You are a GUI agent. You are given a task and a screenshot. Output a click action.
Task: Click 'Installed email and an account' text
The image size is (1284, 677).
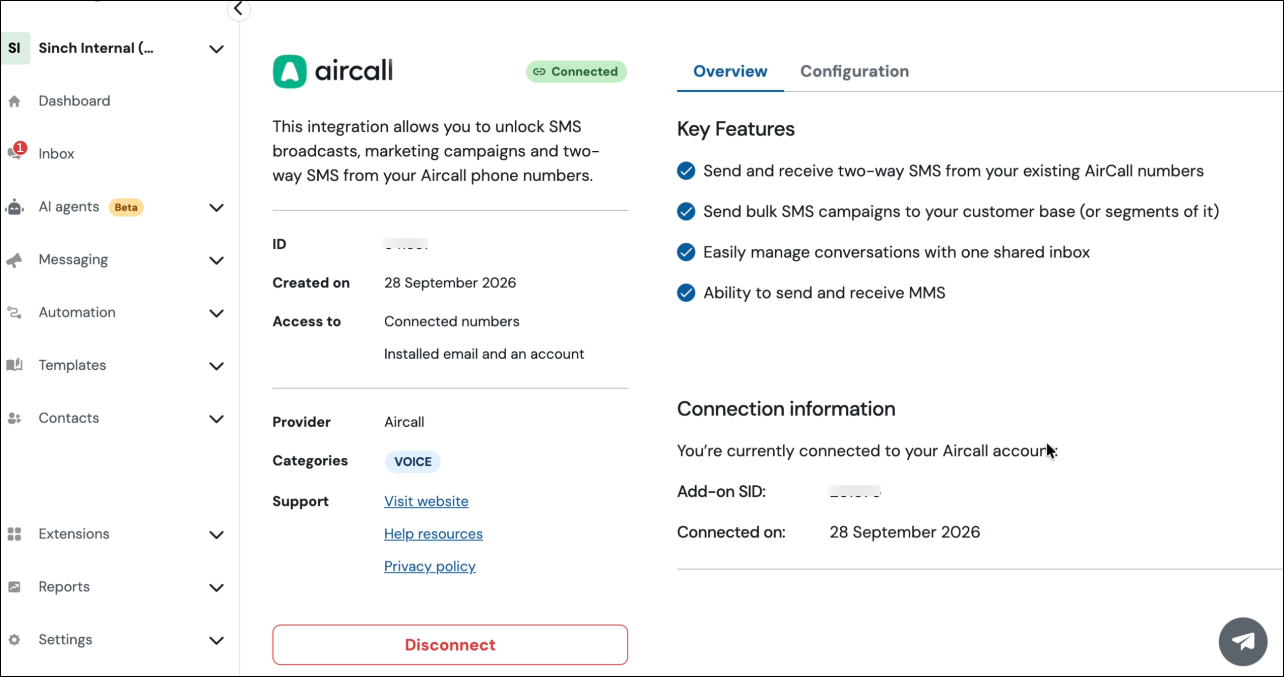[x=484, y=354]
